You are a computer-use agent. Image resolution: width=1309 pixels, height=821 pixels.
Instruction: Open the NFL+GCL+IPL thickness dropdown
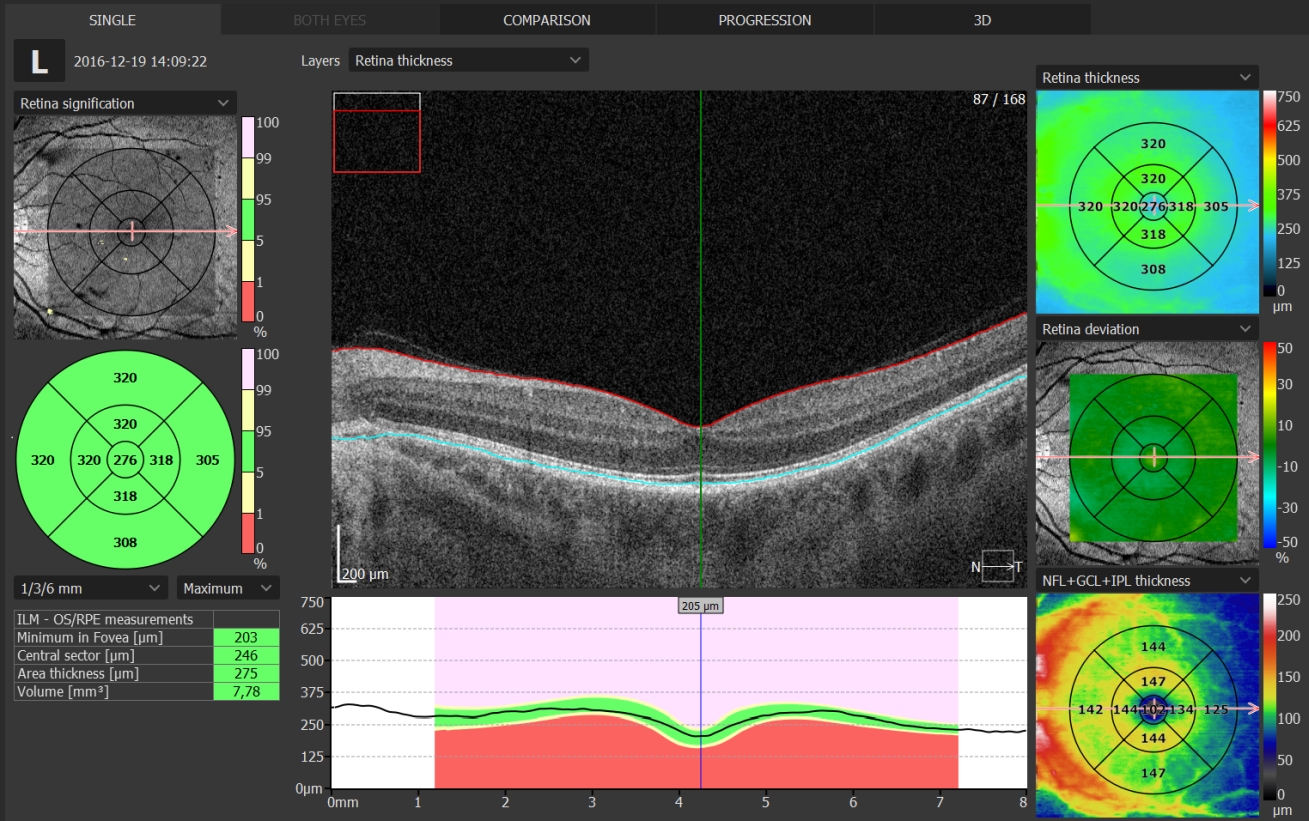click(x=1147, y=580)
